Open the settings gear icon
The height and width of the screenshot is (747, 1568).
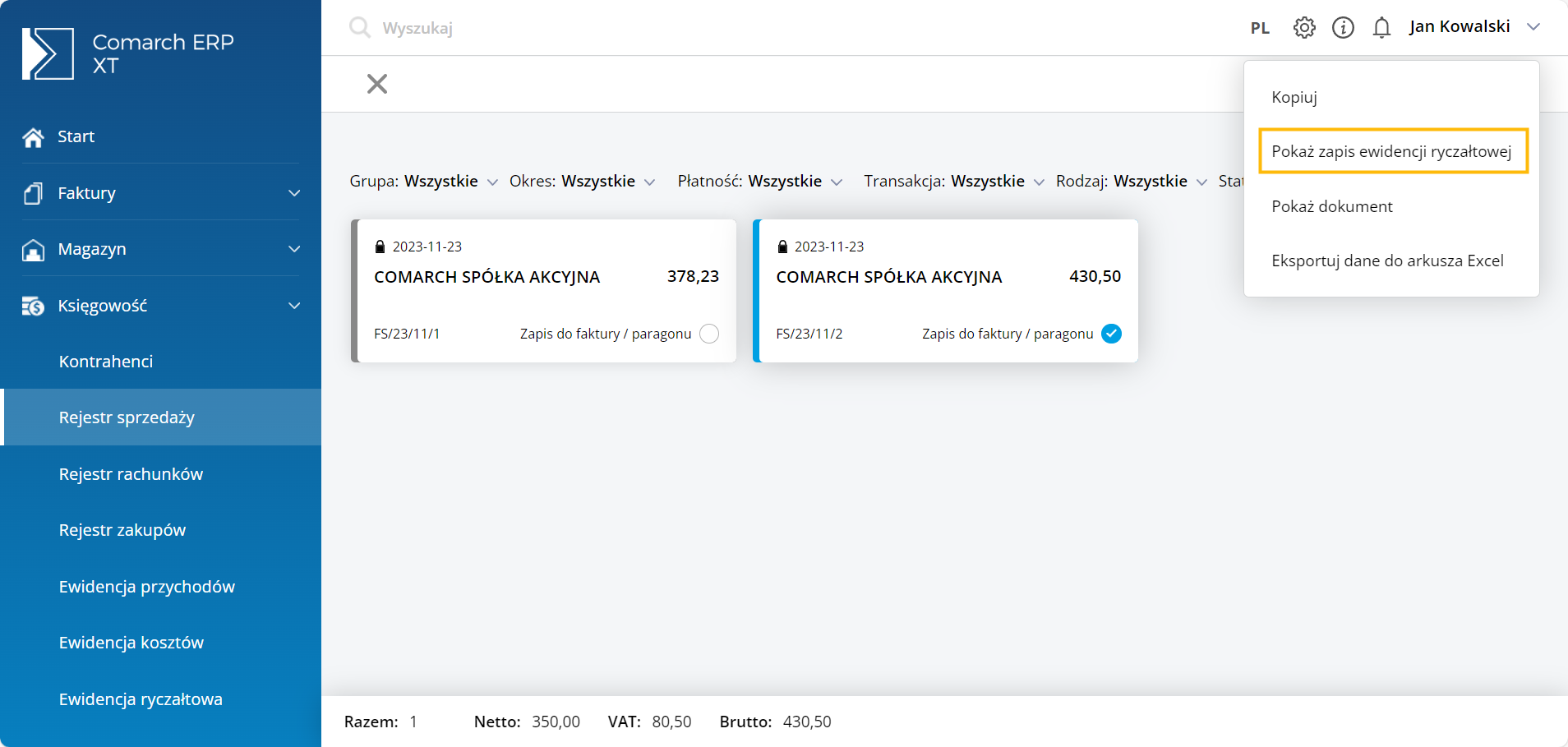click(x=1304, y=28)
